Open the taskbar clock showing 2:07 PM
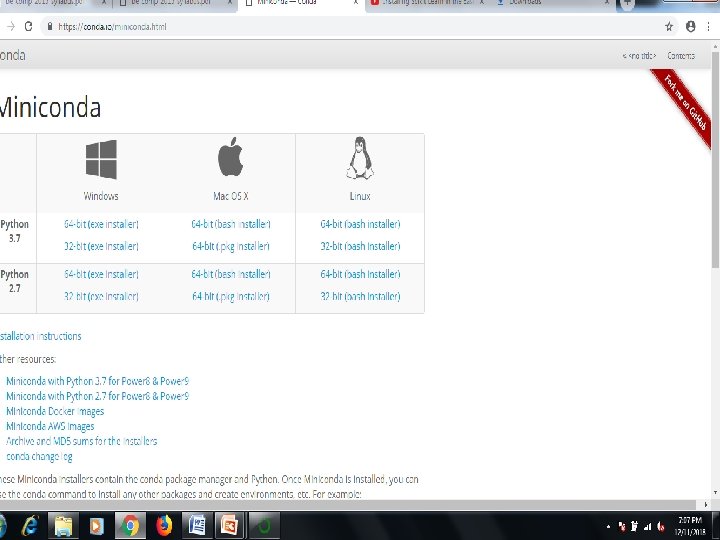The image size is (720, 540). (x=690, y=526)
